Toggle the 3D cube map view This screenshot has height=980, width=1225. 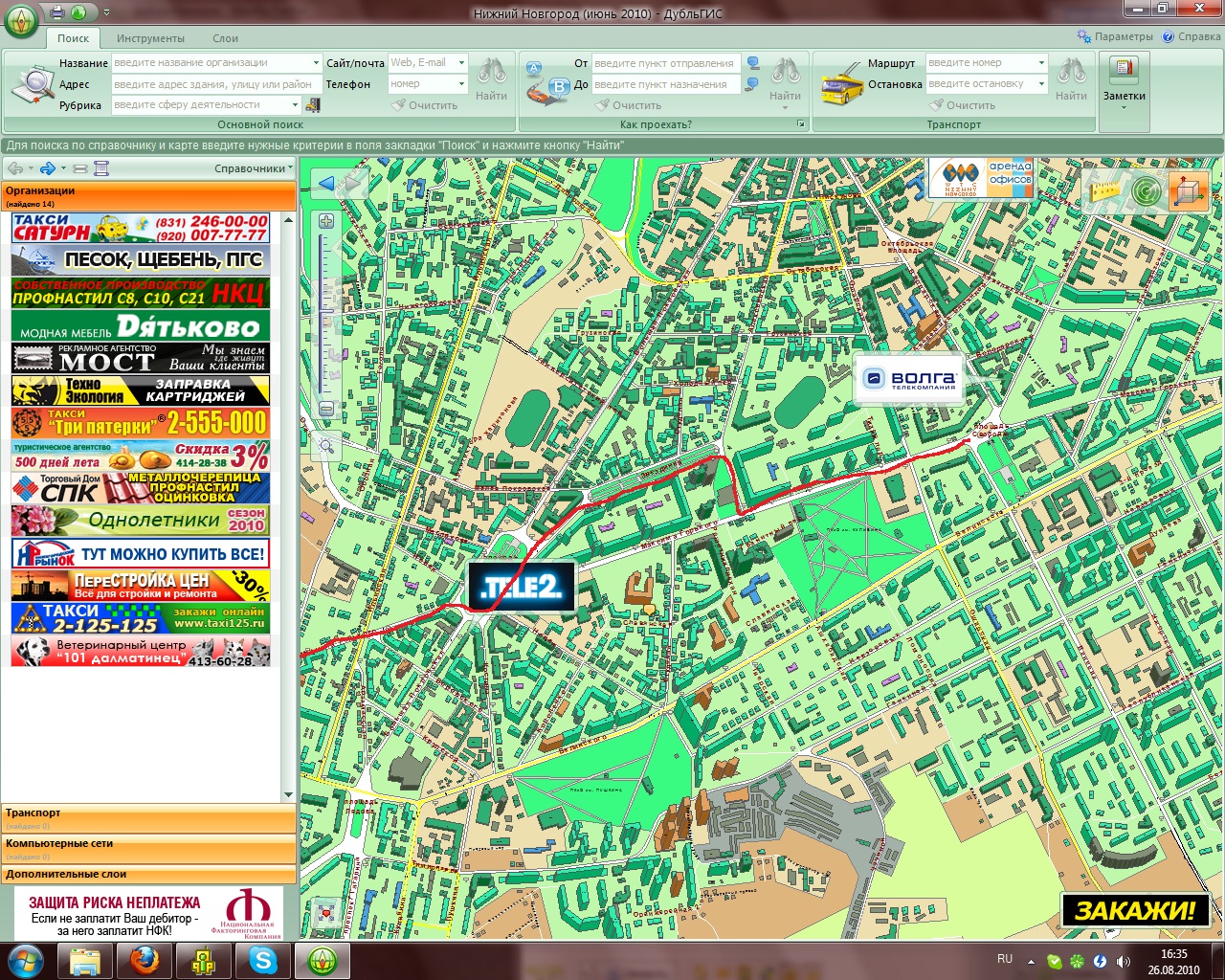(x=1188, y=191)
